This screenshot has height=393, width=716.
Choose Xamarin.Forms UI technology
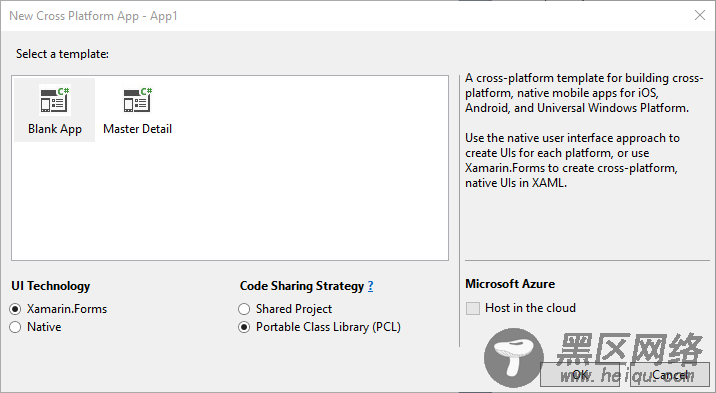coord(15,309)
